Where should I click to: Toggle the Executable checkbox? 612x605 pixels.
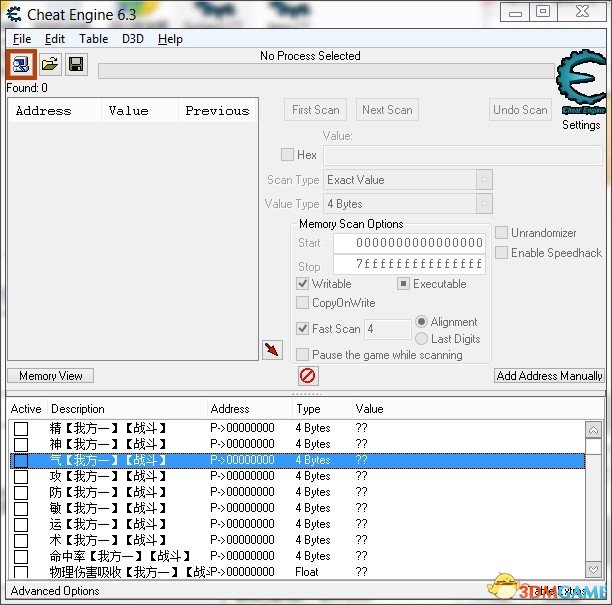click(x=403, y=283)
